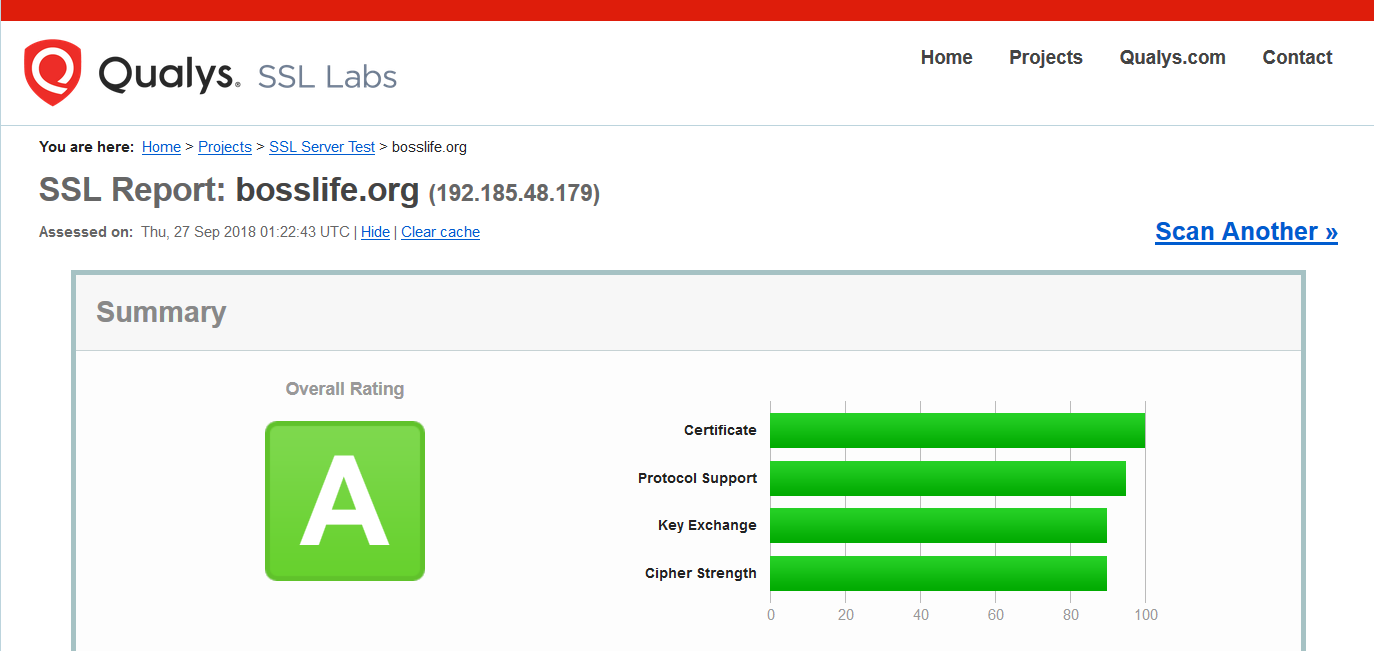
Task: Open the Projects item in top navigation
Action: (1045, 58)
